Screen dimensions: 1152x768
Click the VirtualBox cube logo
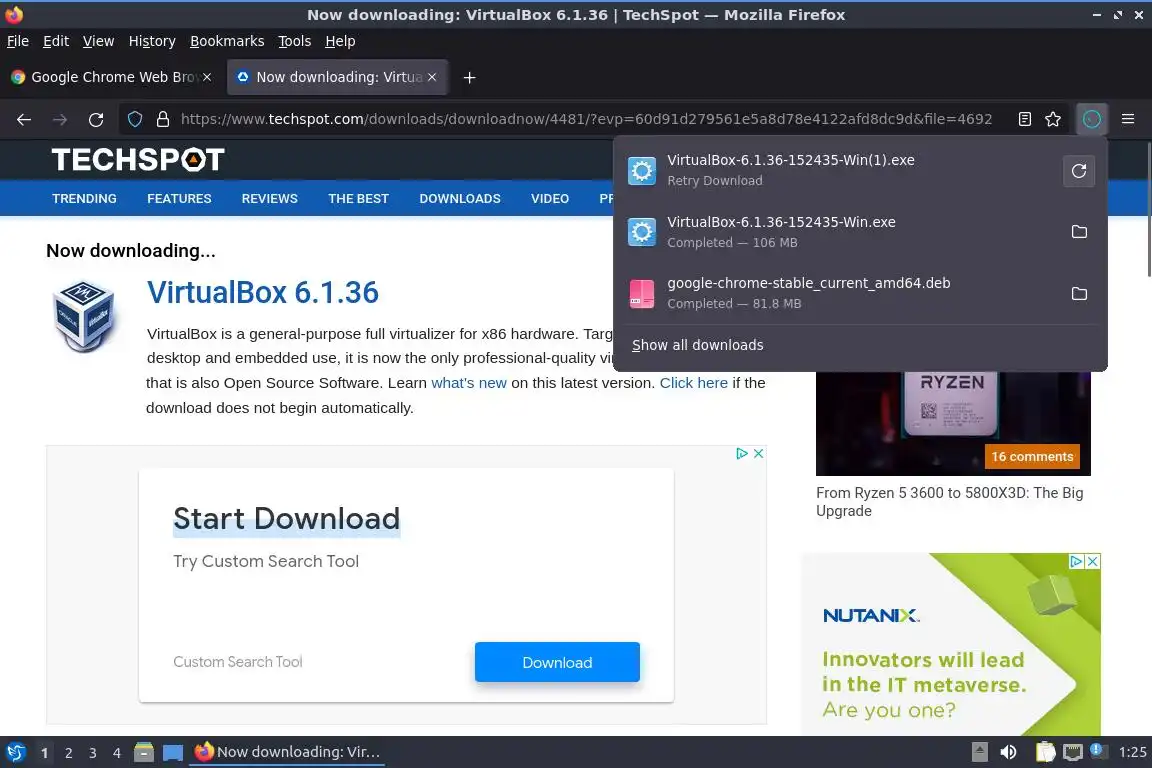83,317
